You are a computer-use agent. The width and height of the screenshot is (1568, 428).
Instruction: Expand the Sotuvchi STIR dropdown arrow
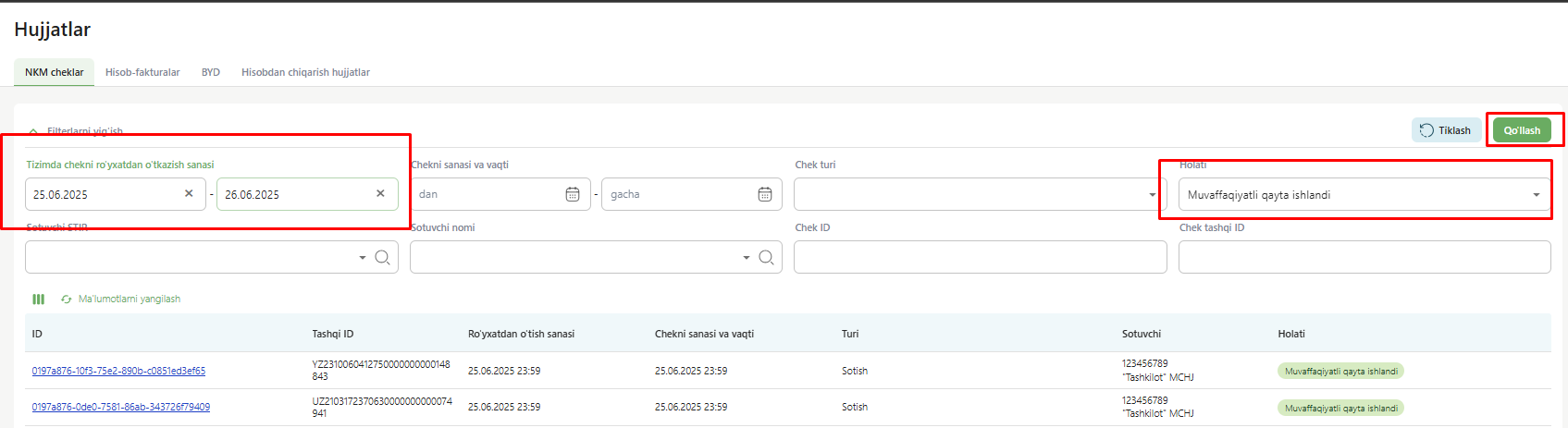(362, 258)
